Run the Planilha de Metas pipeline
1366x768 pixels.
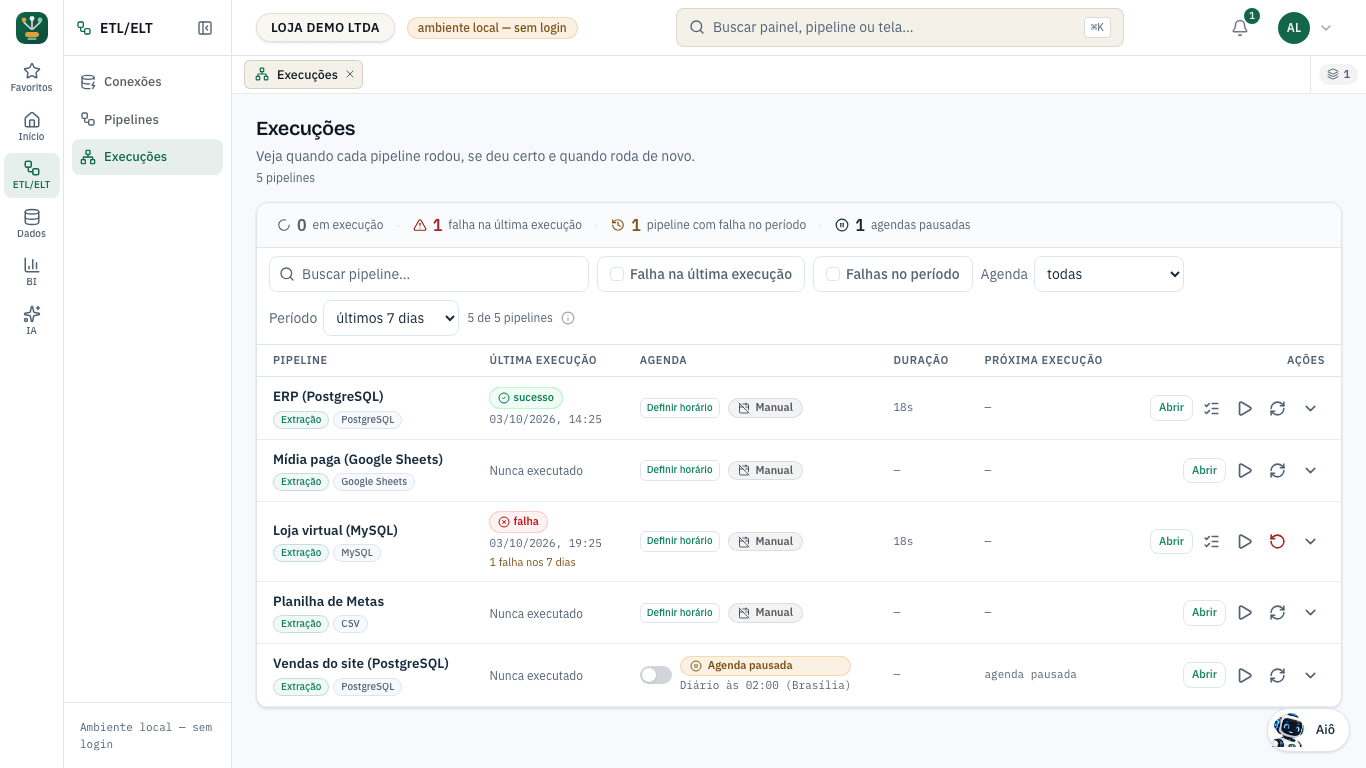click(1245, 612)
